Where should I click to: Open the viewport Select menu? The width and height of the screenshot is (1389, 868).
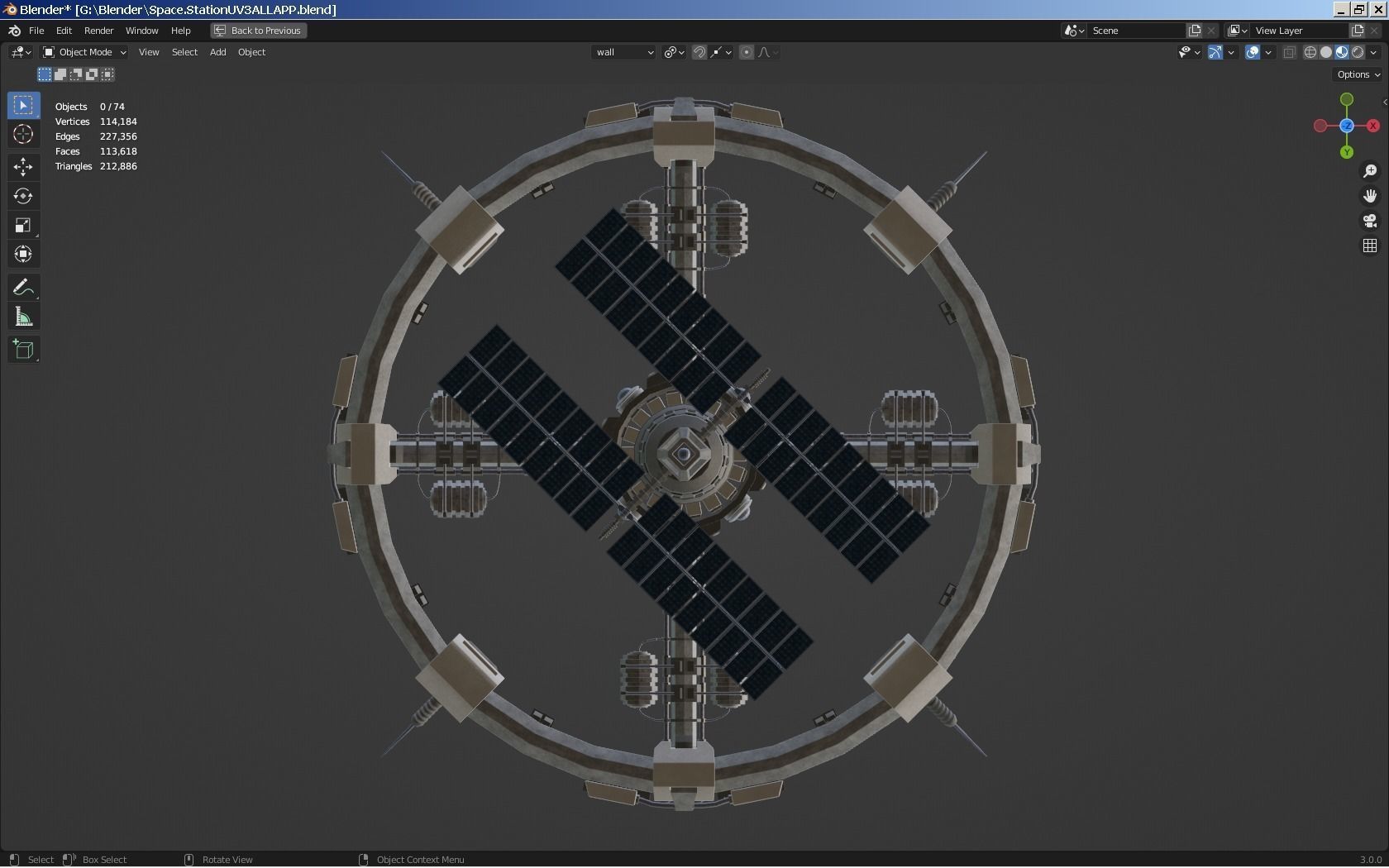point(184,52)
